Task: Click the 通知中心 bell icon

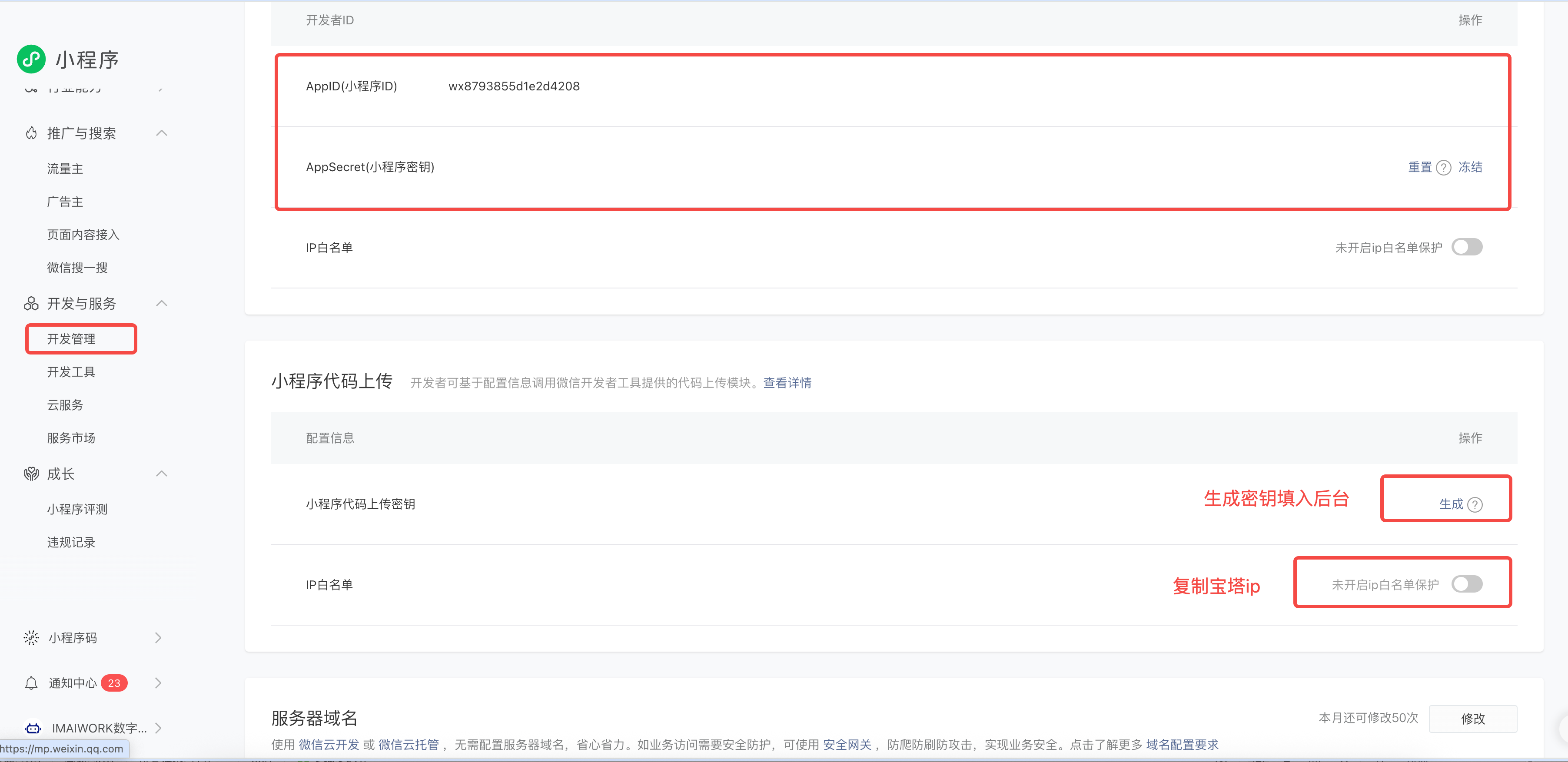Action: pos(31,683)
